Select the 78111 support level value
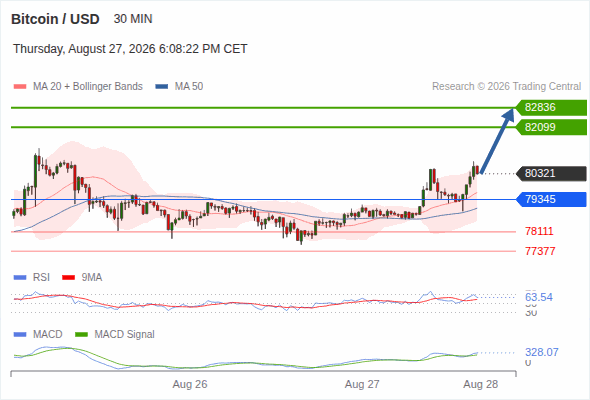The height and width of the screenshot is (400, 590). [x=539, y=231]
